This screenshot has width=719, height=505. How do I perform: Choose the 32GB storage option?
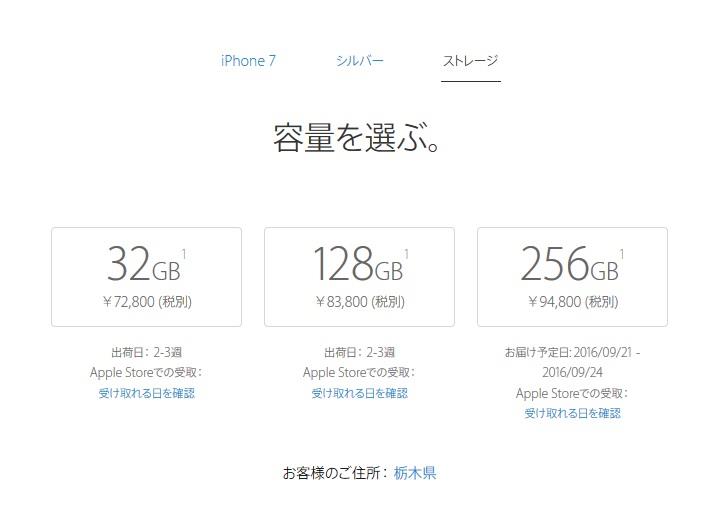click(x=146, y=277)
